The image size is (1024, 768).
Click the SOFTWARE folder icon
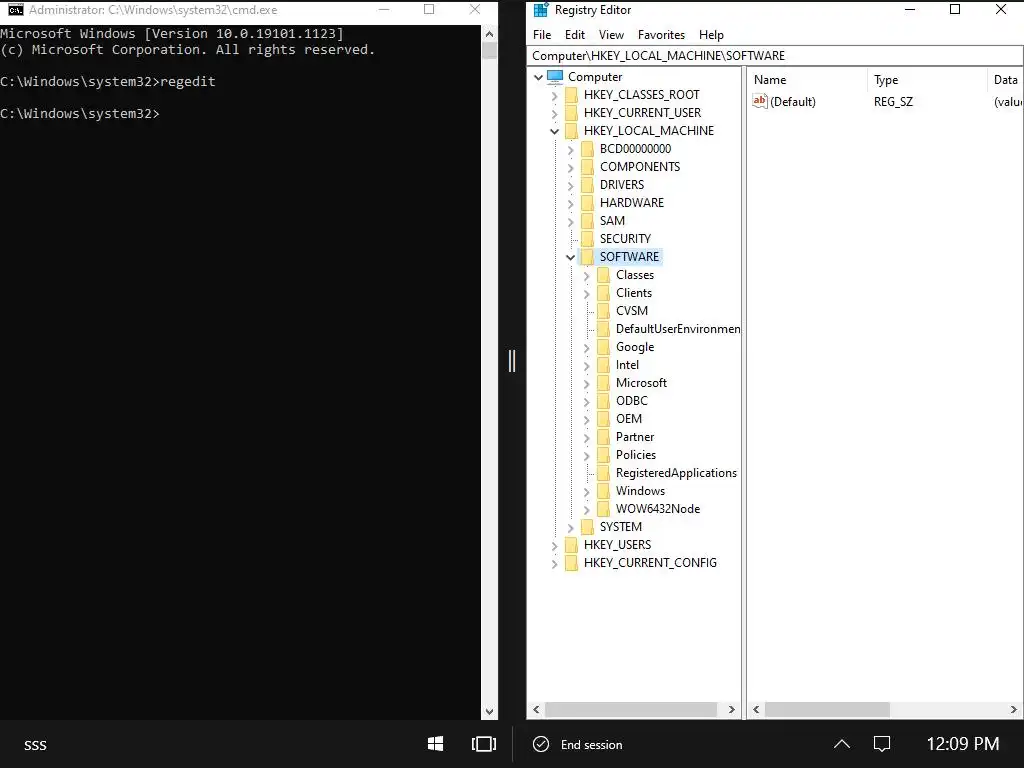(587, 257)
